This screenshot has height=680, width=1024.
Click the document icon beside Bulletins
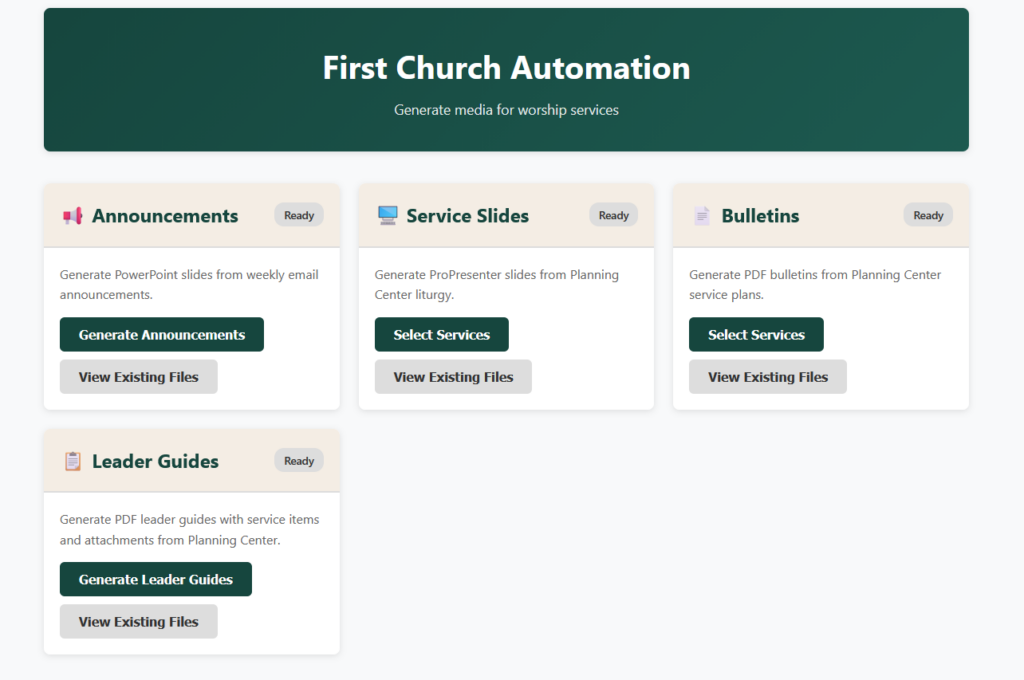coord(702,216)
